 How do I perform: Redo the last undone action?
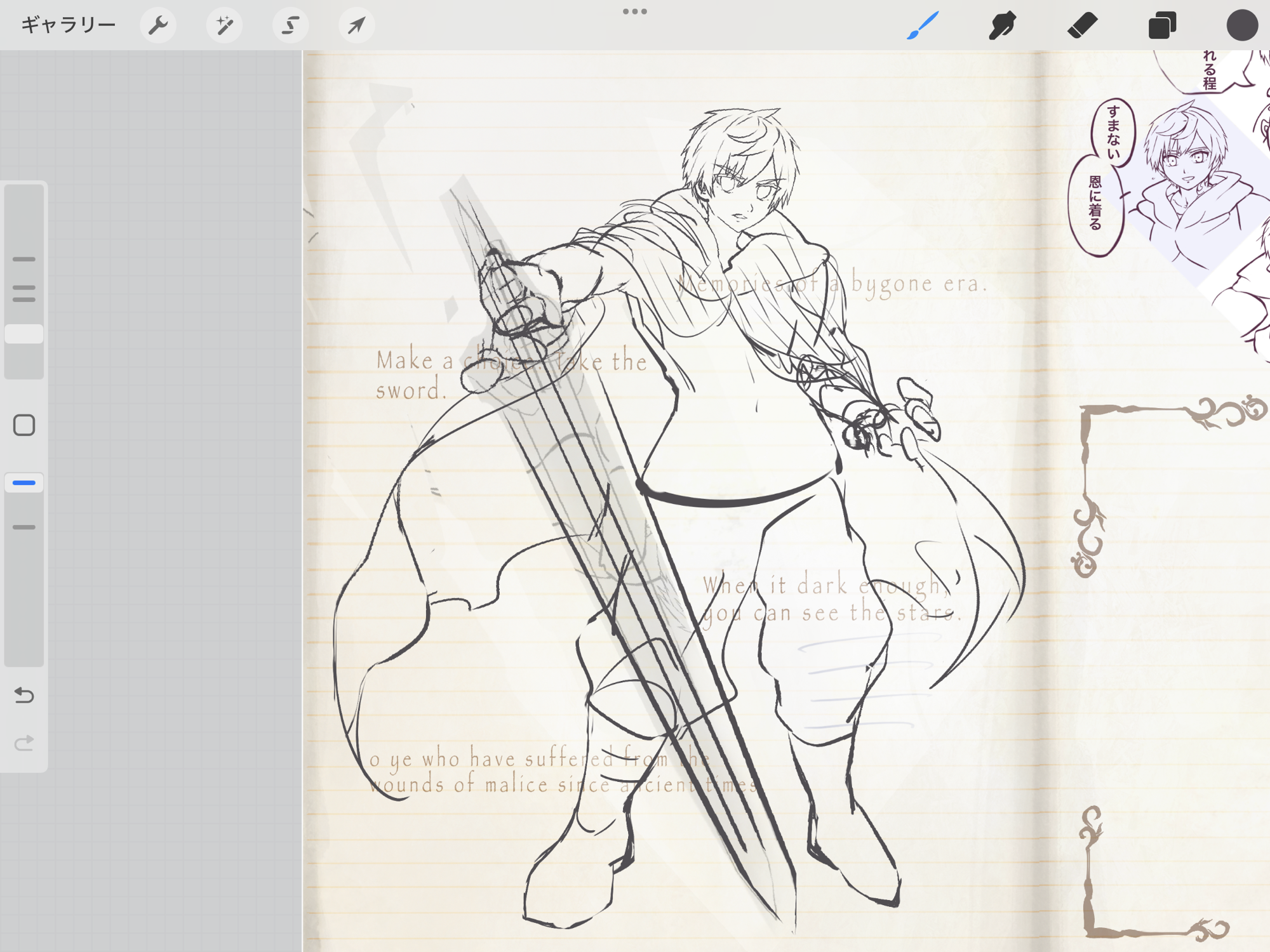pyautogui.click(x=24, y=743)
